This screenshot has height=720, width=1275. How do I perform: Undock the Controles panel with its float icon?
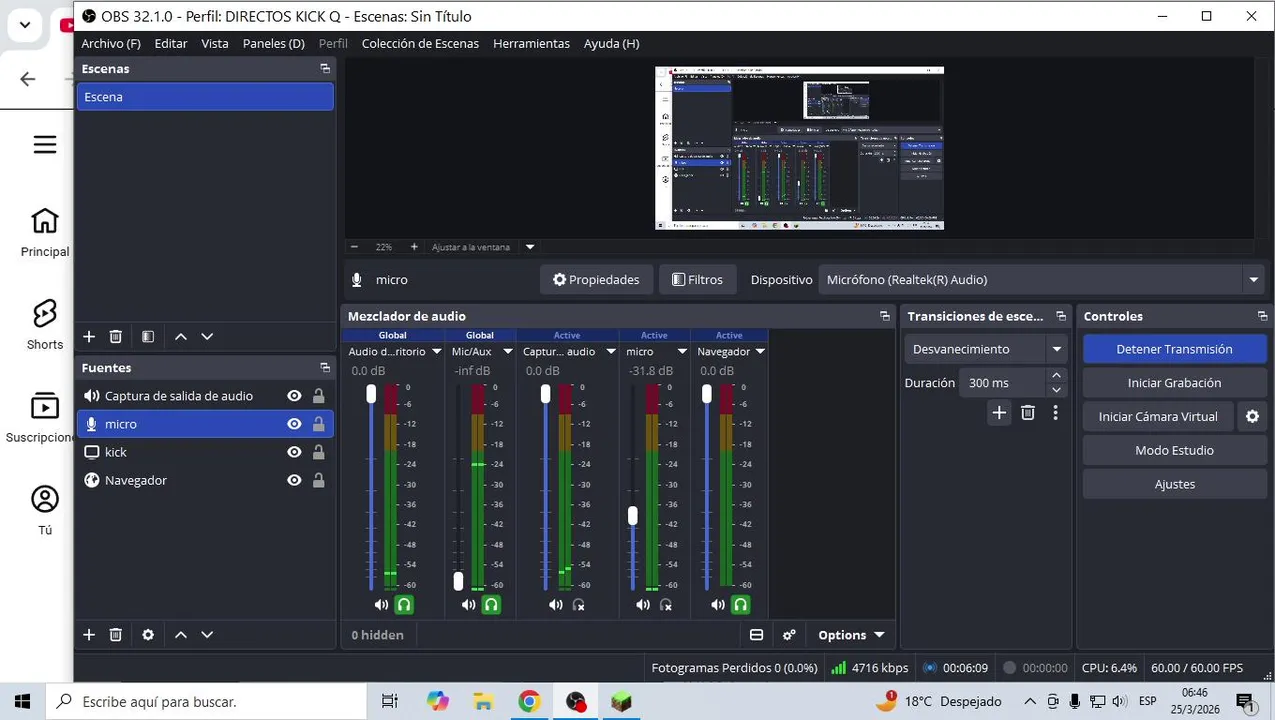(1263, 316)
